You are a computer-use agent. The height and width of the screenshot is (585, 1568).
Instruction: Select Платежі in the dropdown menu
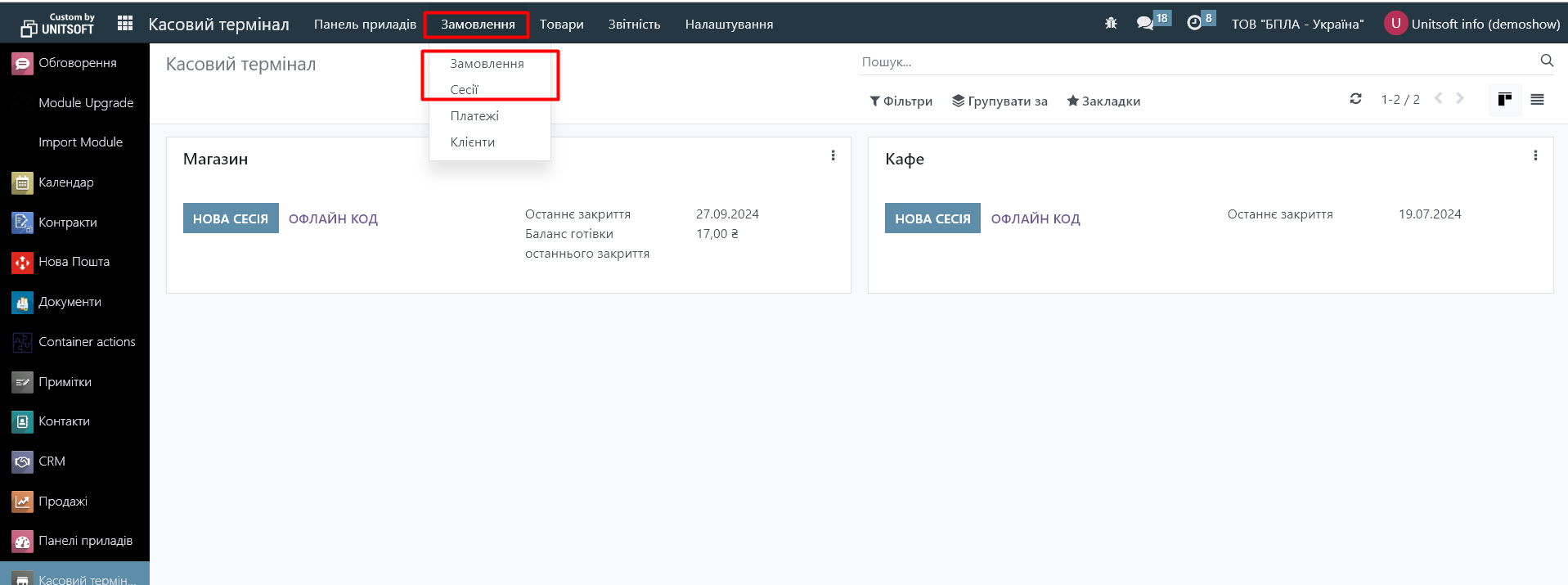pos(474,116)
